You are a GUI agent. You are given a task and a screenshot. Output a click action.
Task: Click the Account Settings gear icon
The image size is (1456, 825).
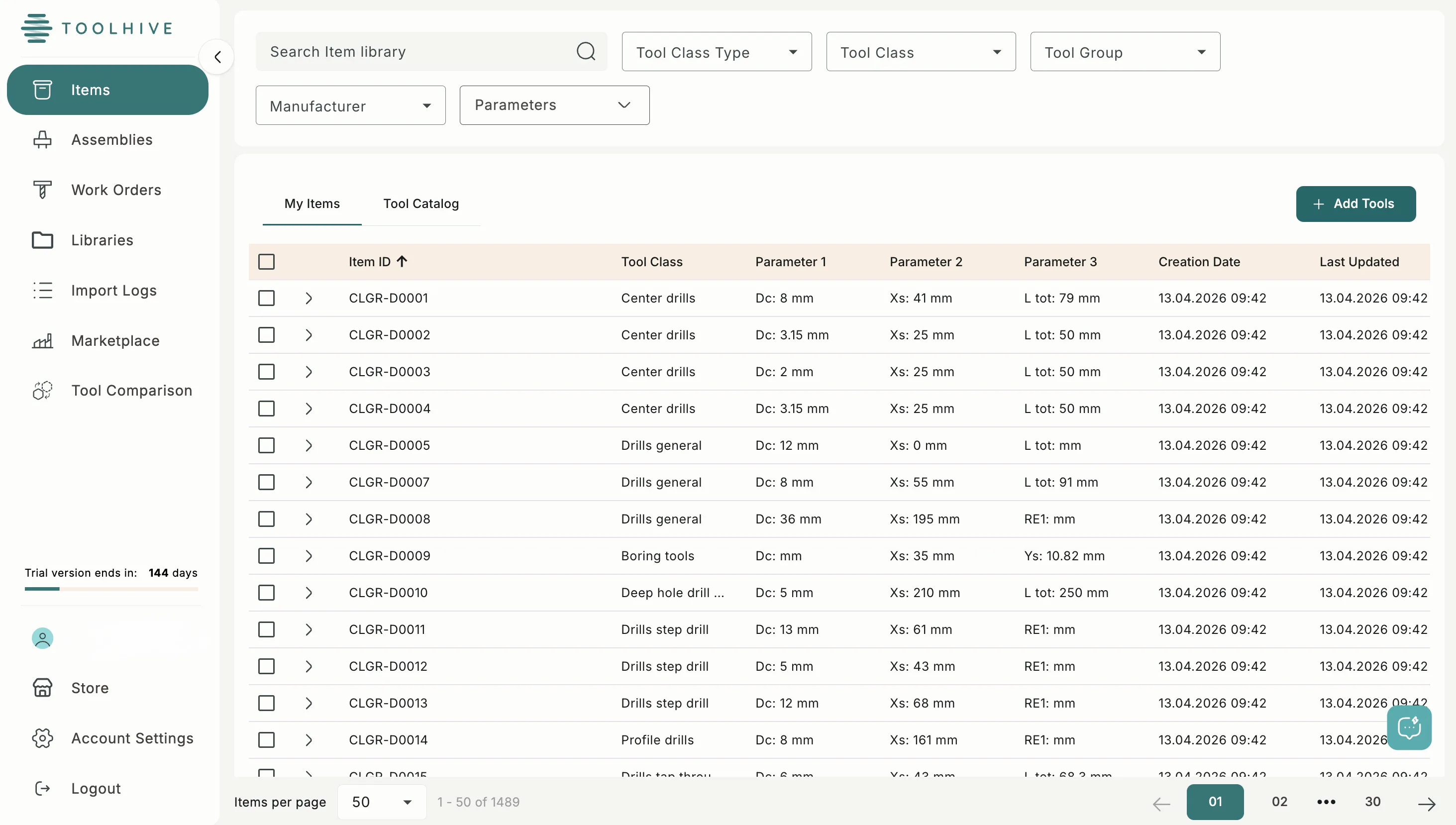[42, 738]
